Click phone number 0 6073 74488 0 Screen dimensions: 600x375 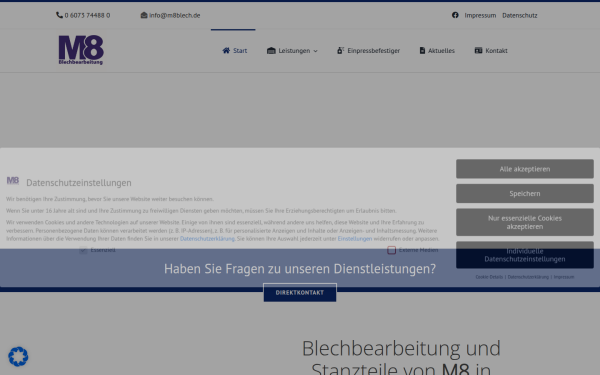(x=87, y=15)
